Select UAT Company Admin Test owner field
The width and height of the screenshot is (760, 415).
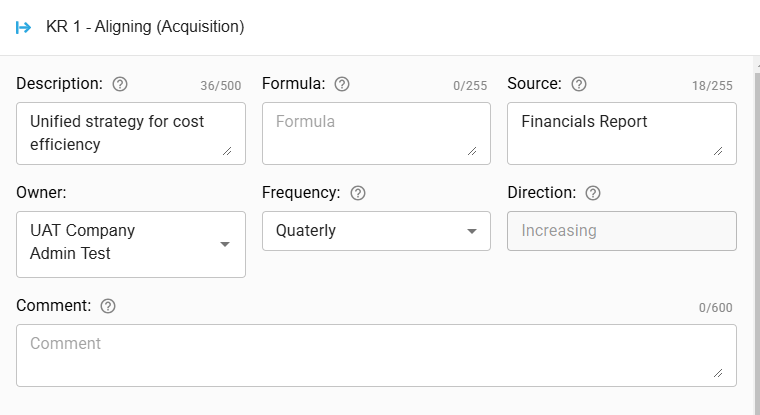(x=131, y=244)
